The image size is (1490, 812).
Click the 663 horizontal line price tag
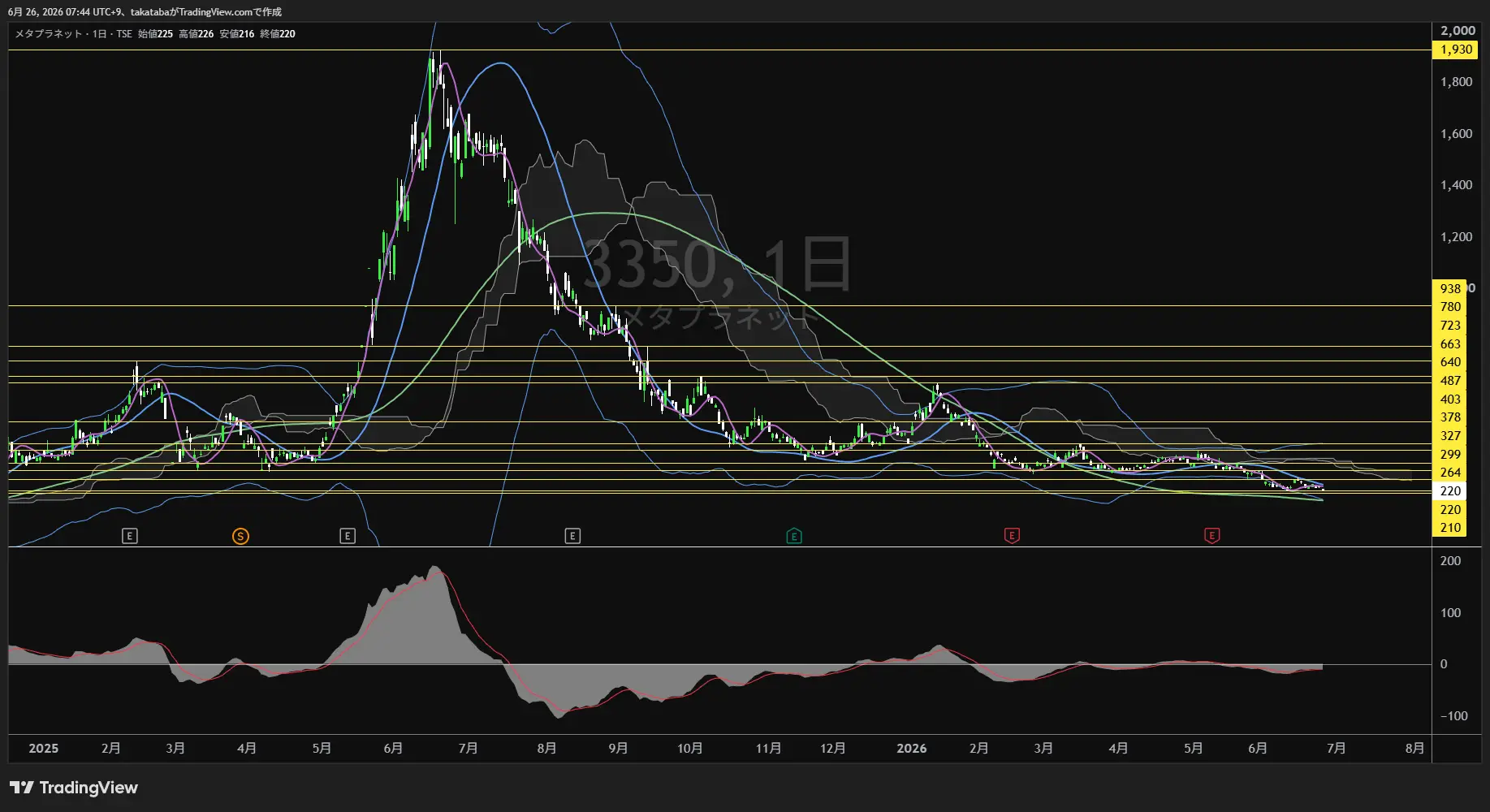click(1449, 344)
